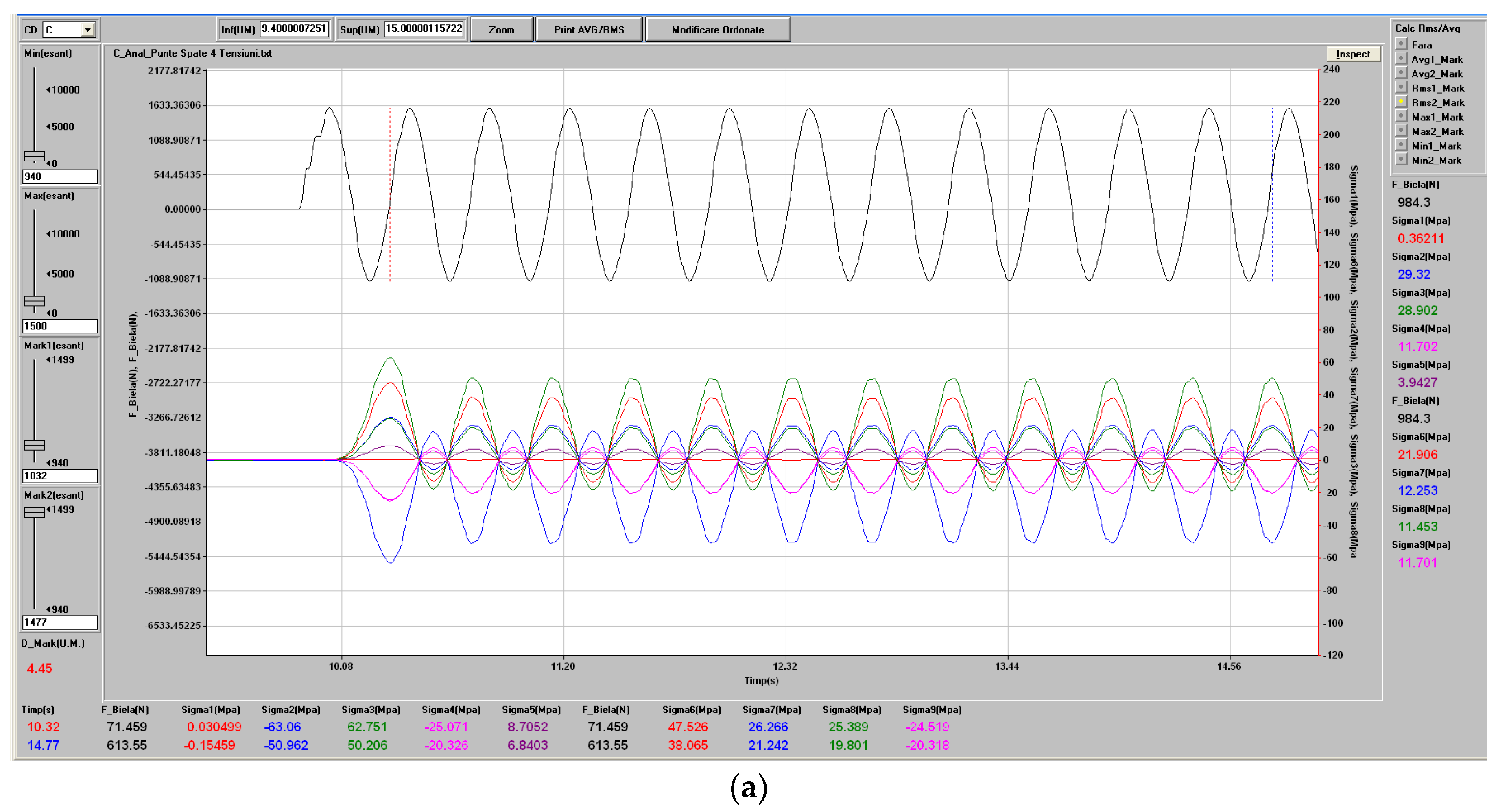Click the Zoom button

501,30
